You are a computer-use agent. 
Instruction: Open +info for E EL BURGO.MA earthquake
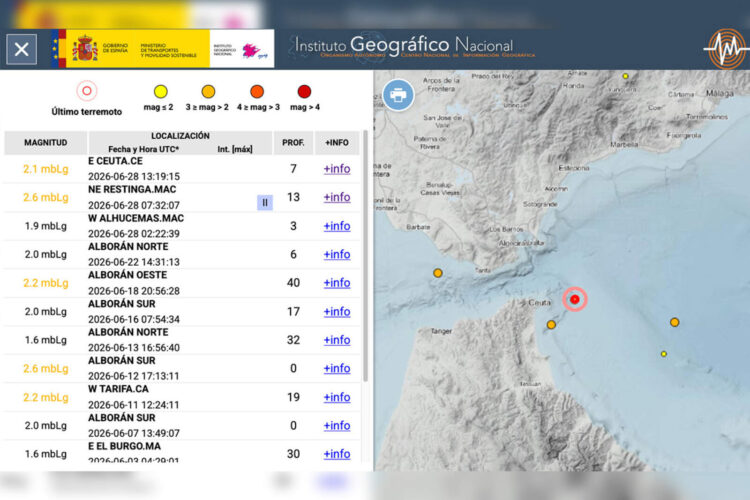click(x=337, y=454)
